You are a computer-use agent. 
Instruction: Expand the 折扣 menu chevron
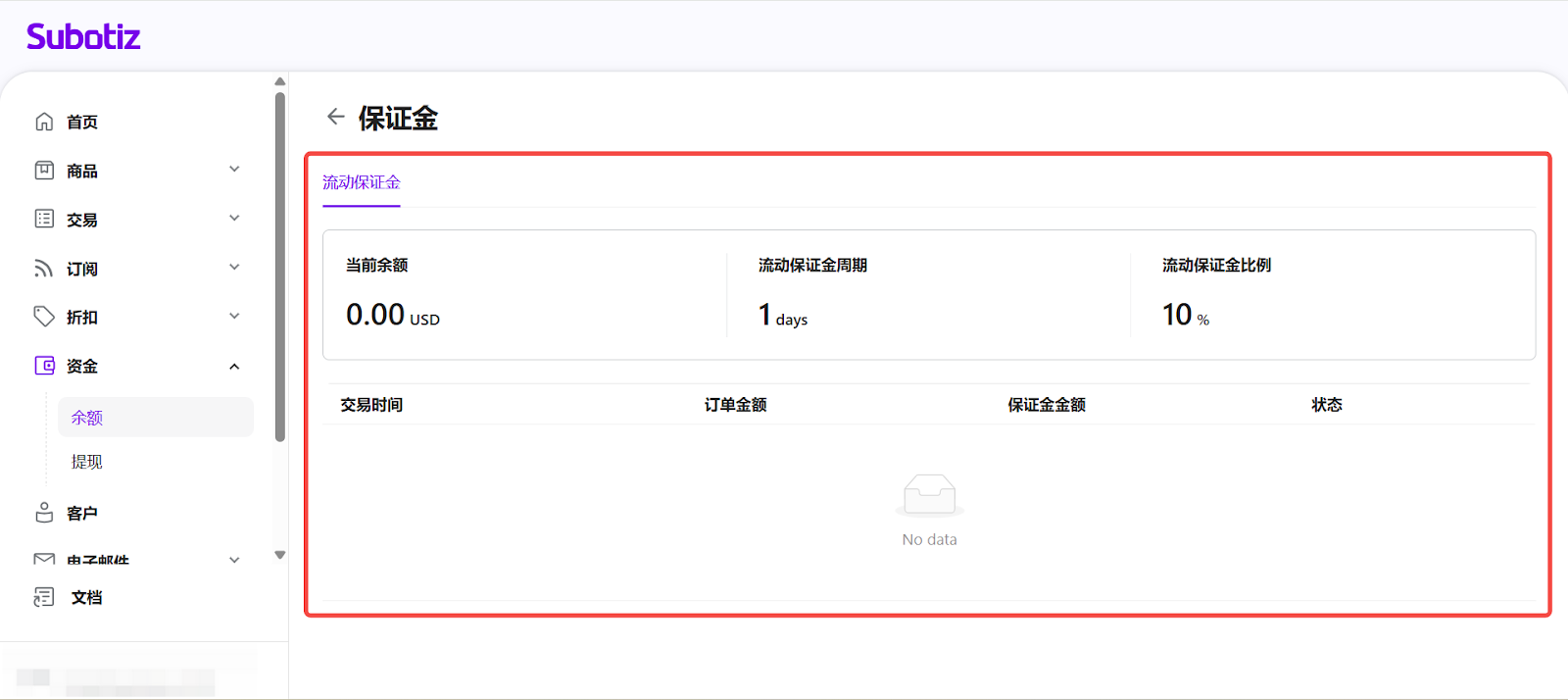coord(234,316)
